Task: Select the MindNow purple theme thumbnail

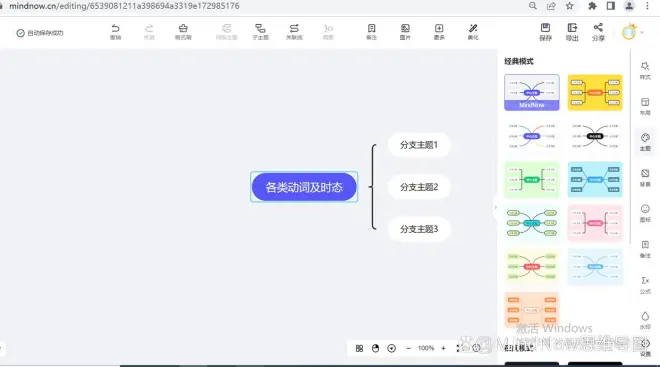Action: pyautogui.click(x=532, y=93)
